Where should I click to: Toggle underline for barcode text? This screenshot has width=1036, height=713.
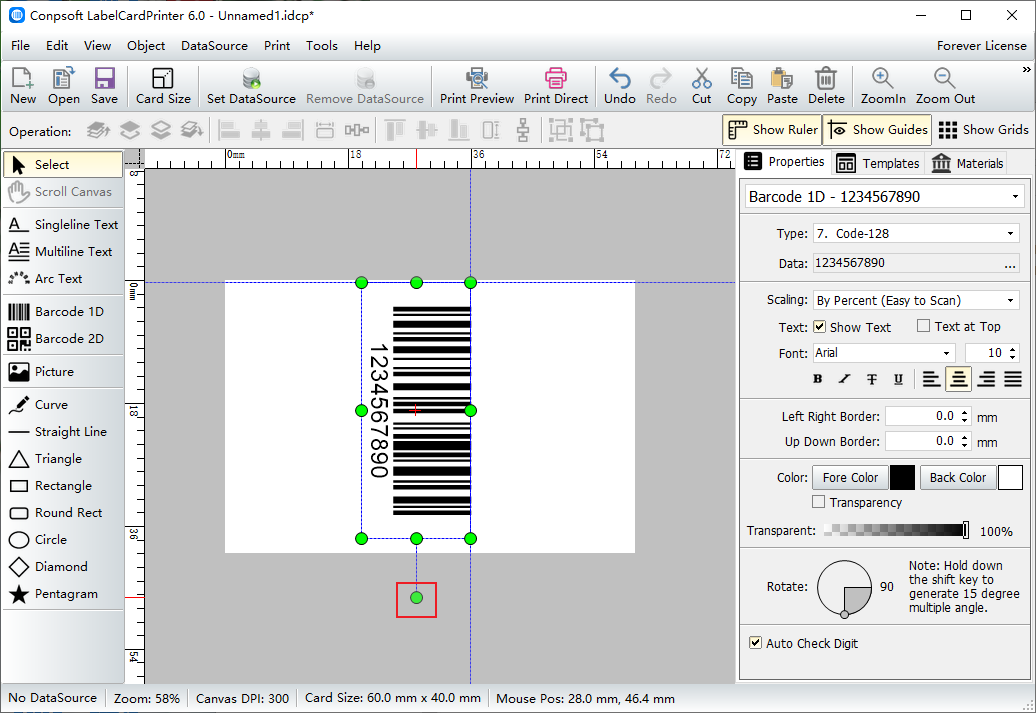pos(898,379)
